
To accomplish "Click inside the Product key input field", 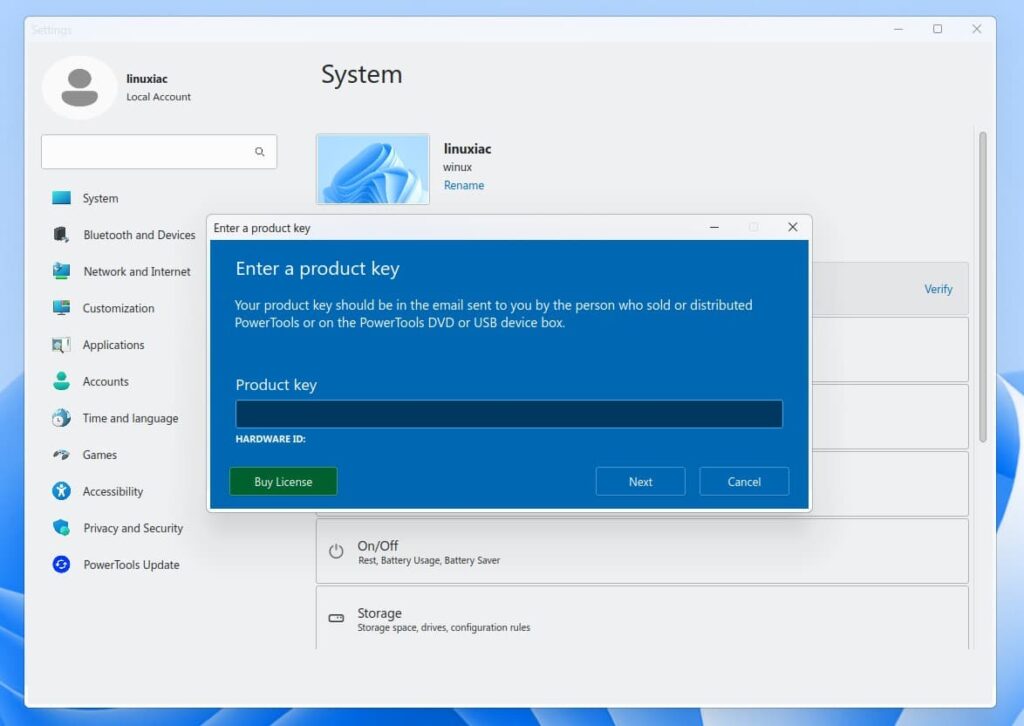I will pos(508,413).
